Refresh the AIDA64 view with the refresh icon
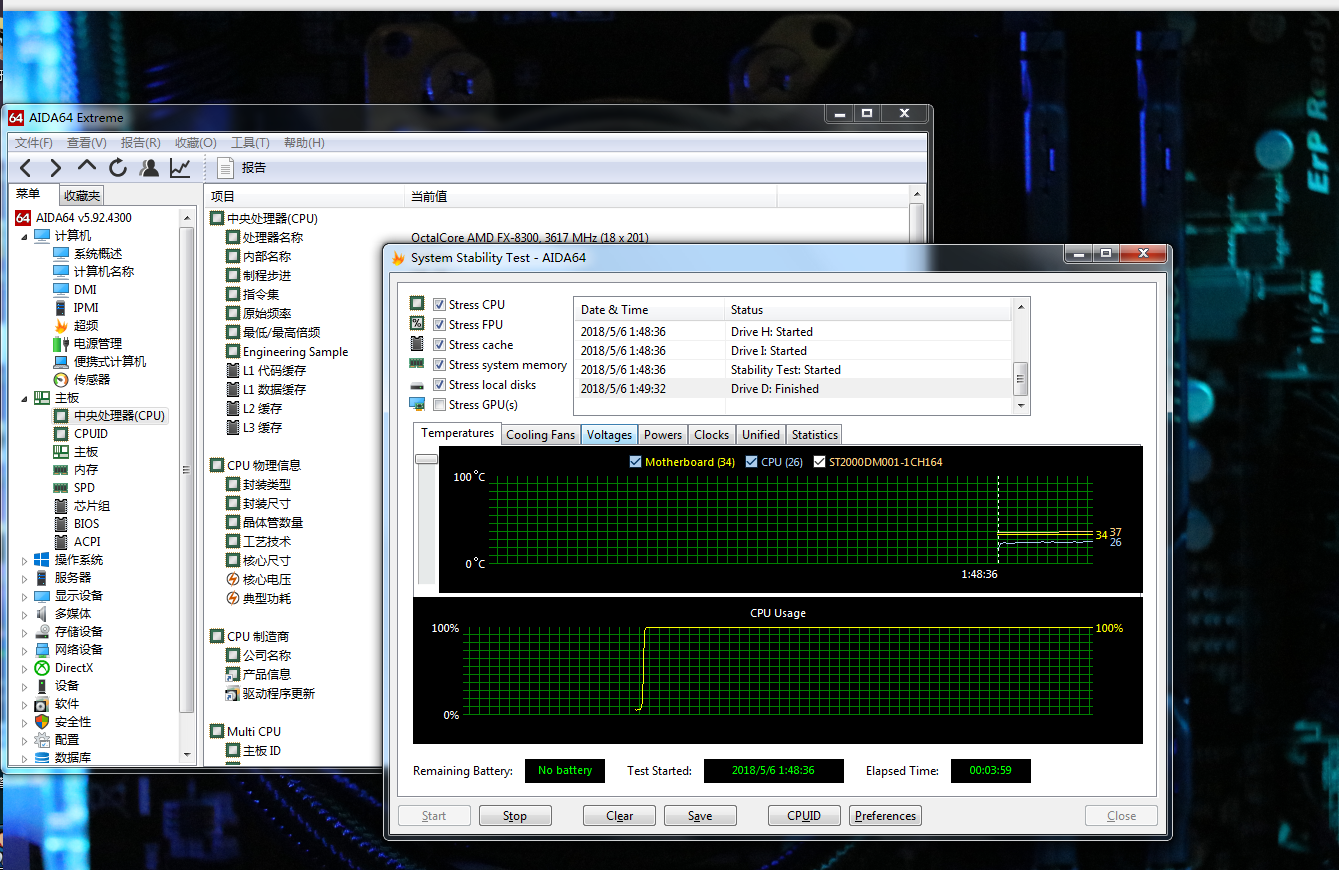Screen dimensions: 1339x870 coord(118,168)
